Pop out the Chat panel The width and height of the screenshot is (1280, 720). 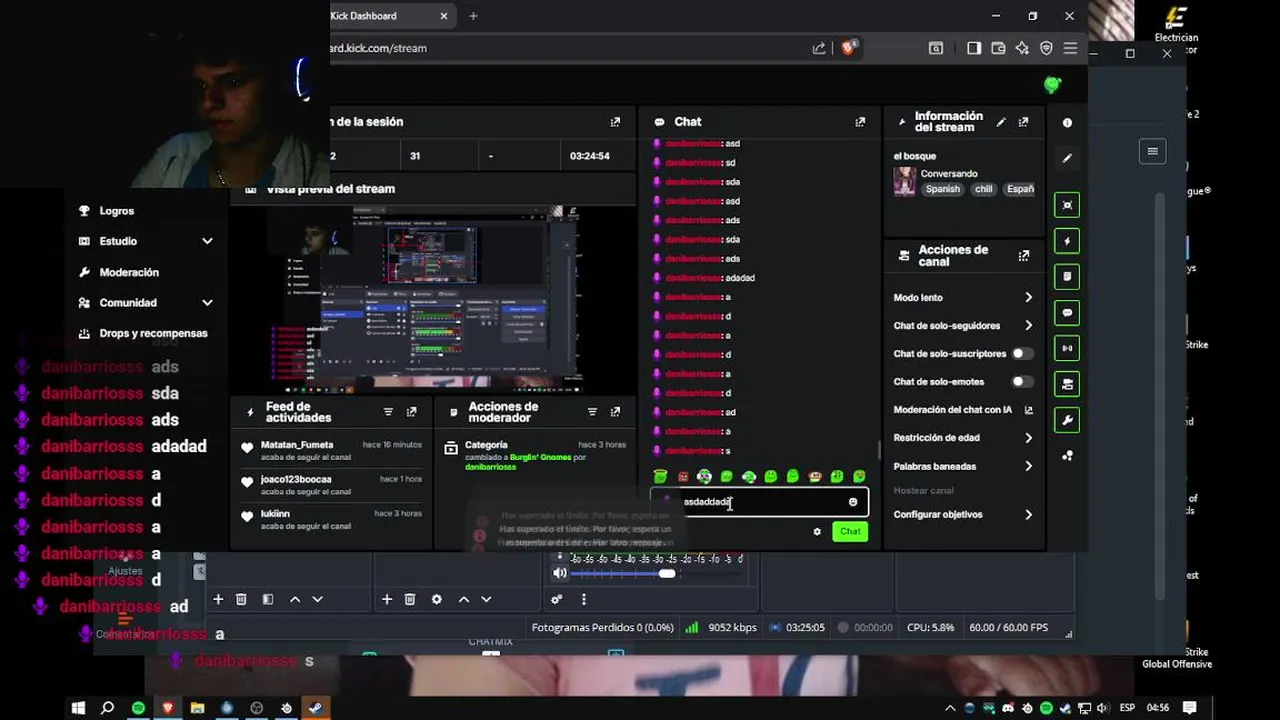point(860,122)
